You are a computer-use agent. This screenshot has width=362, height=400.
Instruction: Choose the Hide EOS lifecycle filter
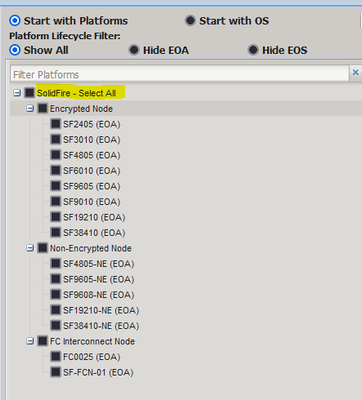(253, 50)
